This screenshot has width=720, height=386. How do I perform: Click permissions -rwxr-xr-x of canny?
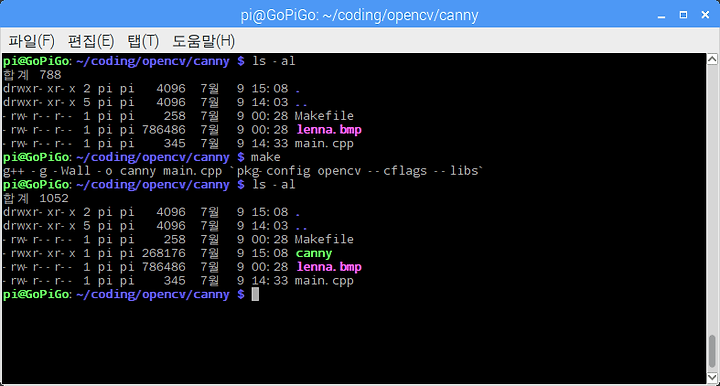pyautogui.click(x=39, y=253)
